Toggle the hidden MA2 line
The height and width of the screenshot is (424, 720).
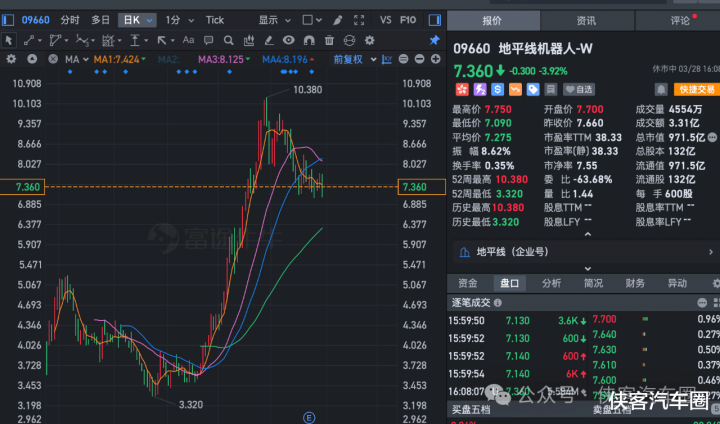click(169, 59)
